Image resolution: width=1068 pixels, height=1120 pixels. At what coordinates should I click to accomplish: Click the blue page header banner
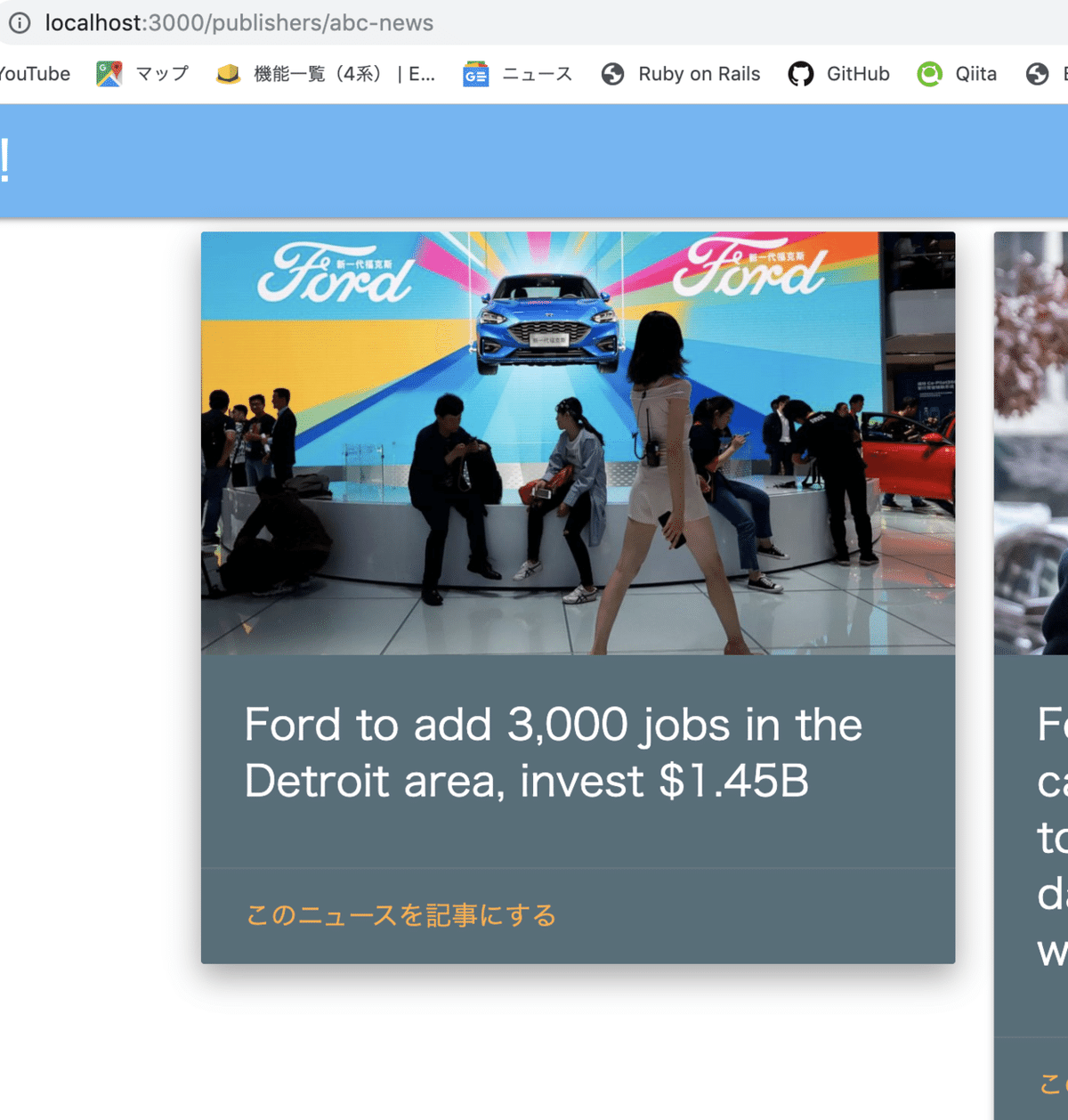[x=534, y=158]
